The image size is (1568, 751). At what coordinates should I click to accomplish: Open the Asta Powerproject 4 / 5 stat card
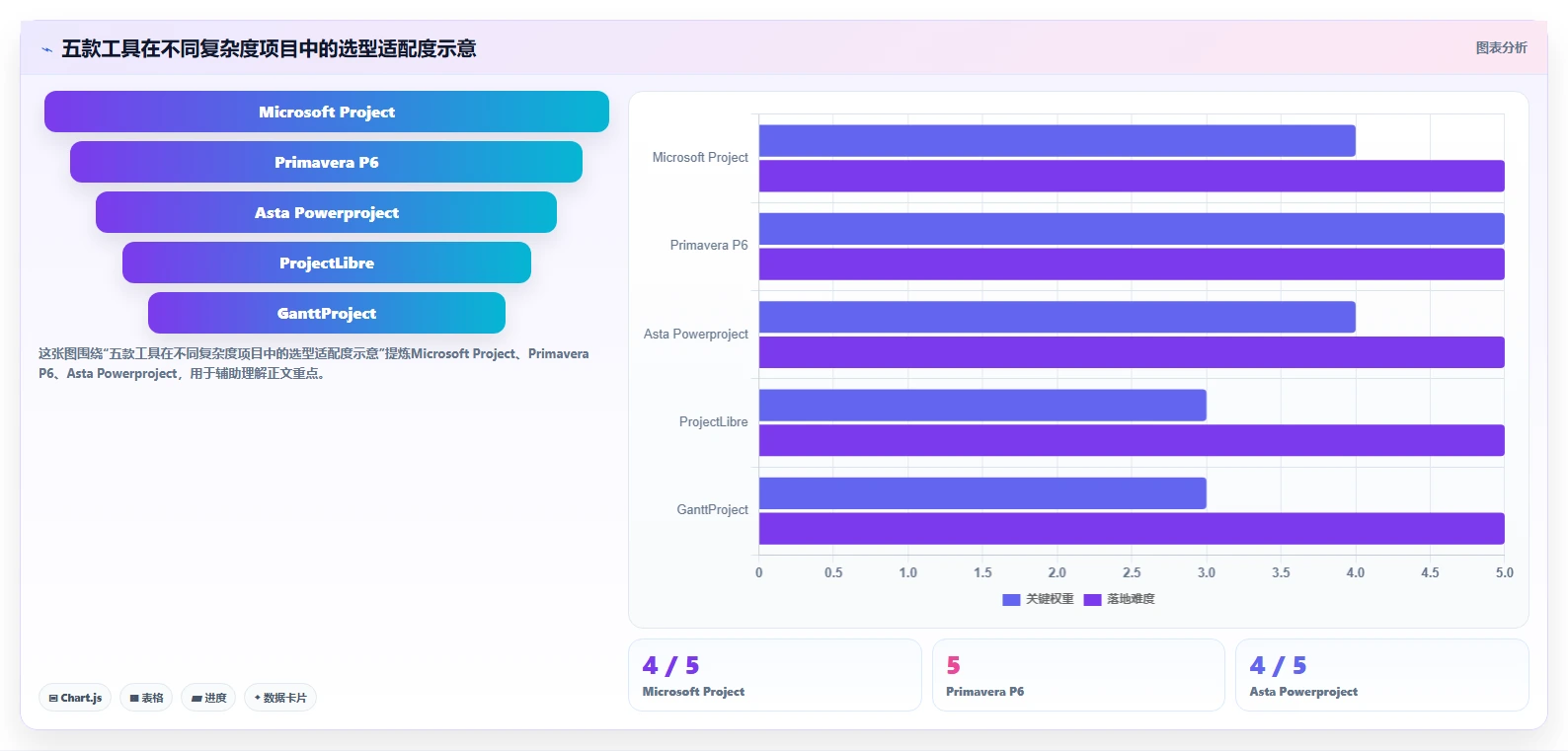tap(1382, 675)
